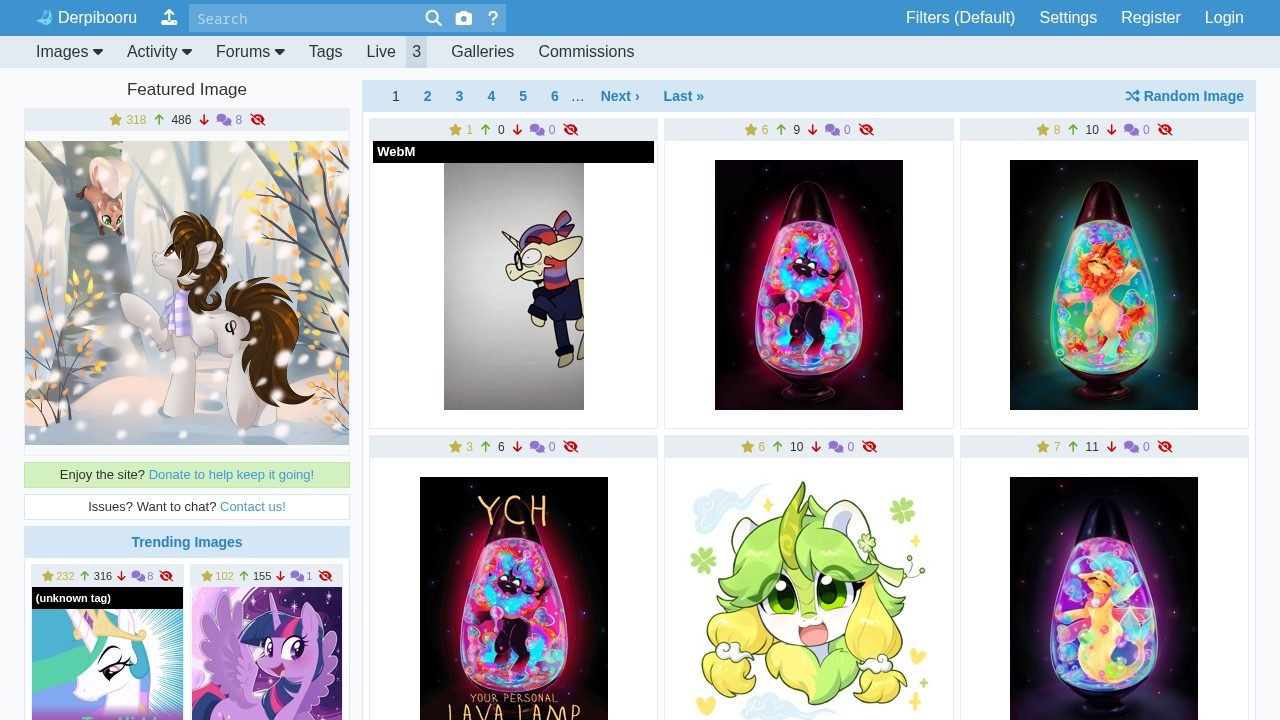The height and width of the screenshot is (720, 1280).
Task: Upvote the YCH lava lamp image
Action: (486, 447)
